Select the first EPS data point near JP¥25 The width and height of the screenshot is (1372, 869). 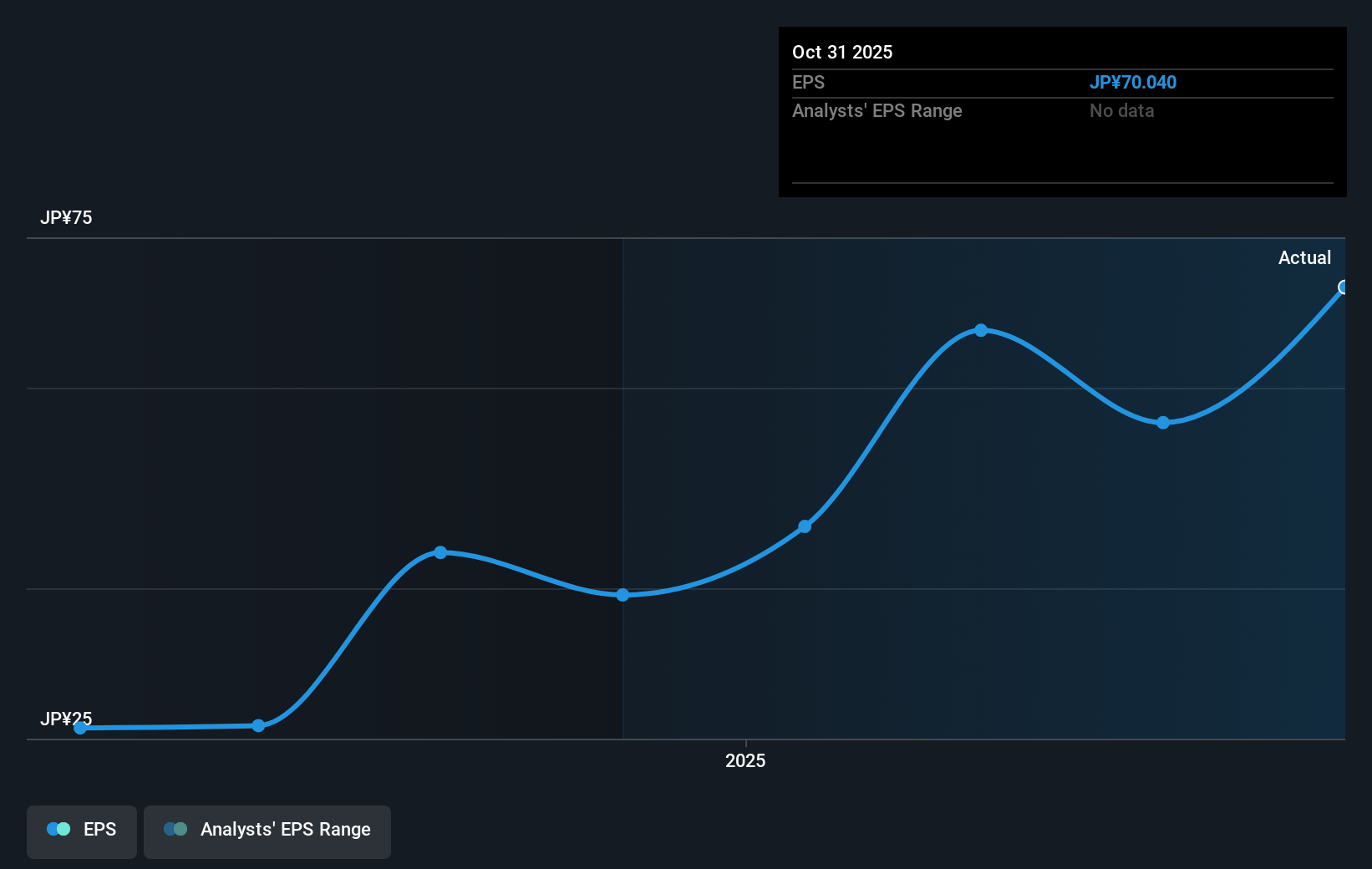point(79,728)
